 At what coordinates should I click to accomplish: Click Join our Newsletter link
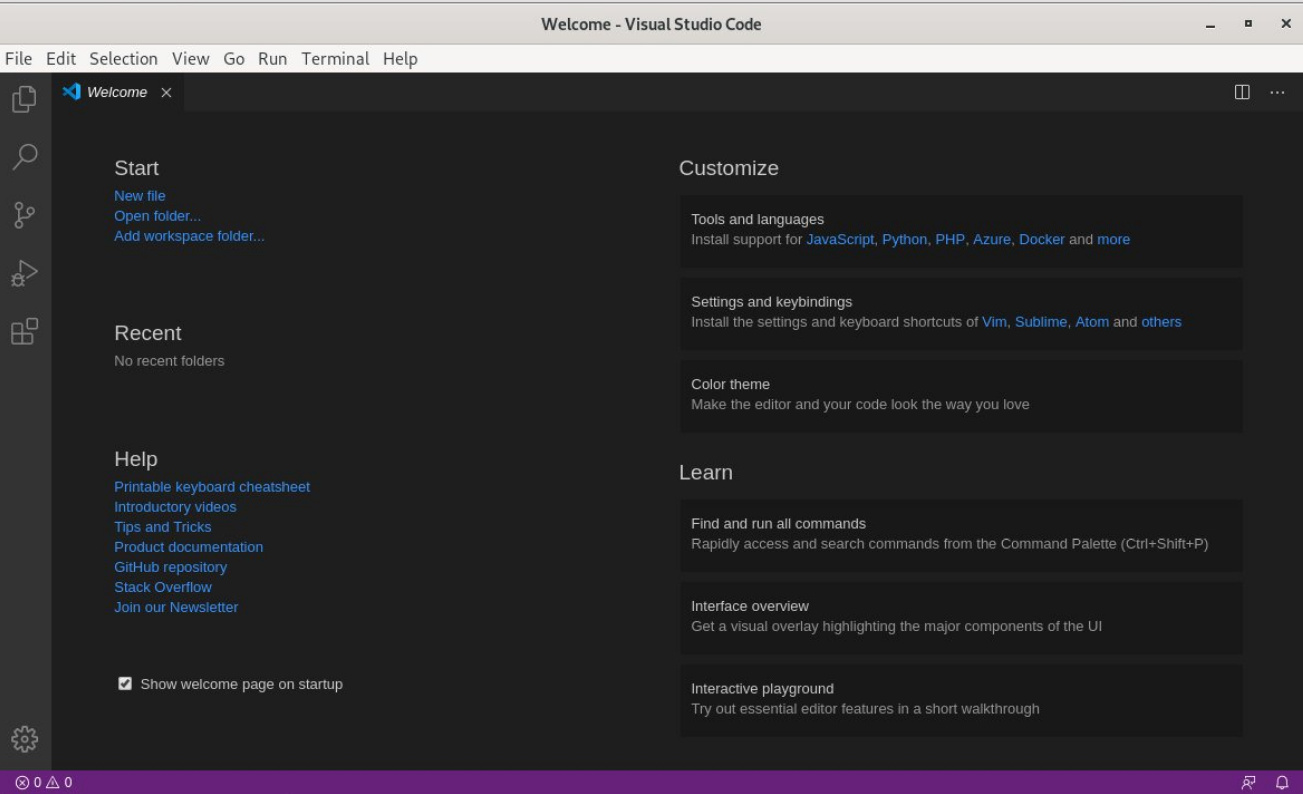pyautogui.click(x=176, y=607)
